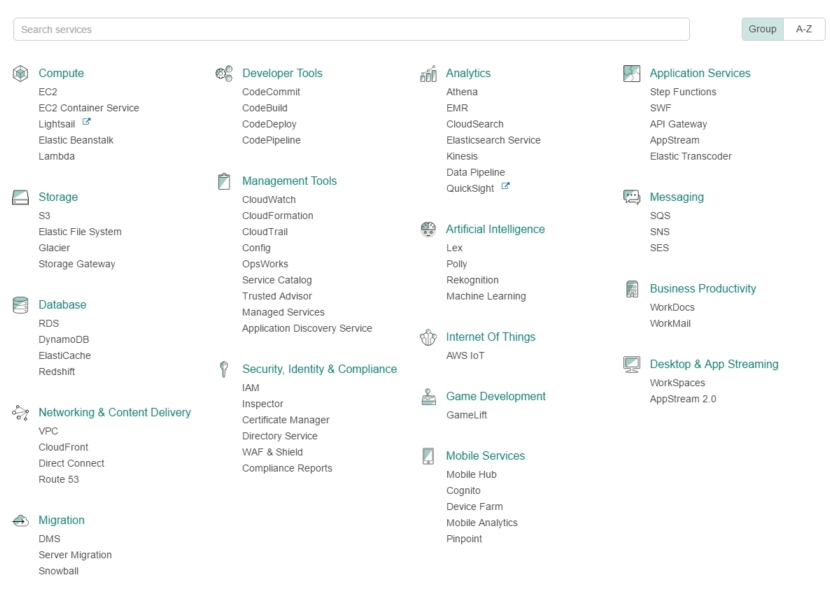Open the Redshift service
Image resolution: width=830 pixels, height=599 pixels.
(57, 372)
